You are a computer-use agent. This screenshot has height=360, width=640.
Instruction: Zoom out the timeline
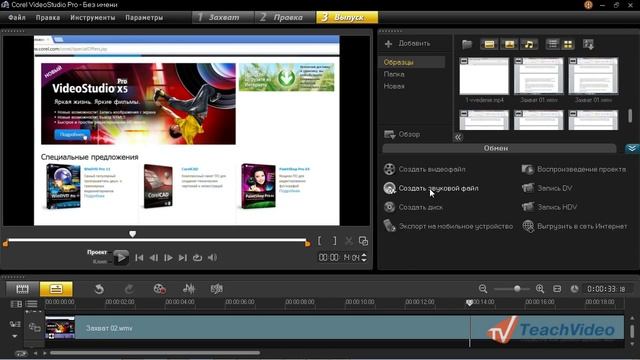(483, 289)
